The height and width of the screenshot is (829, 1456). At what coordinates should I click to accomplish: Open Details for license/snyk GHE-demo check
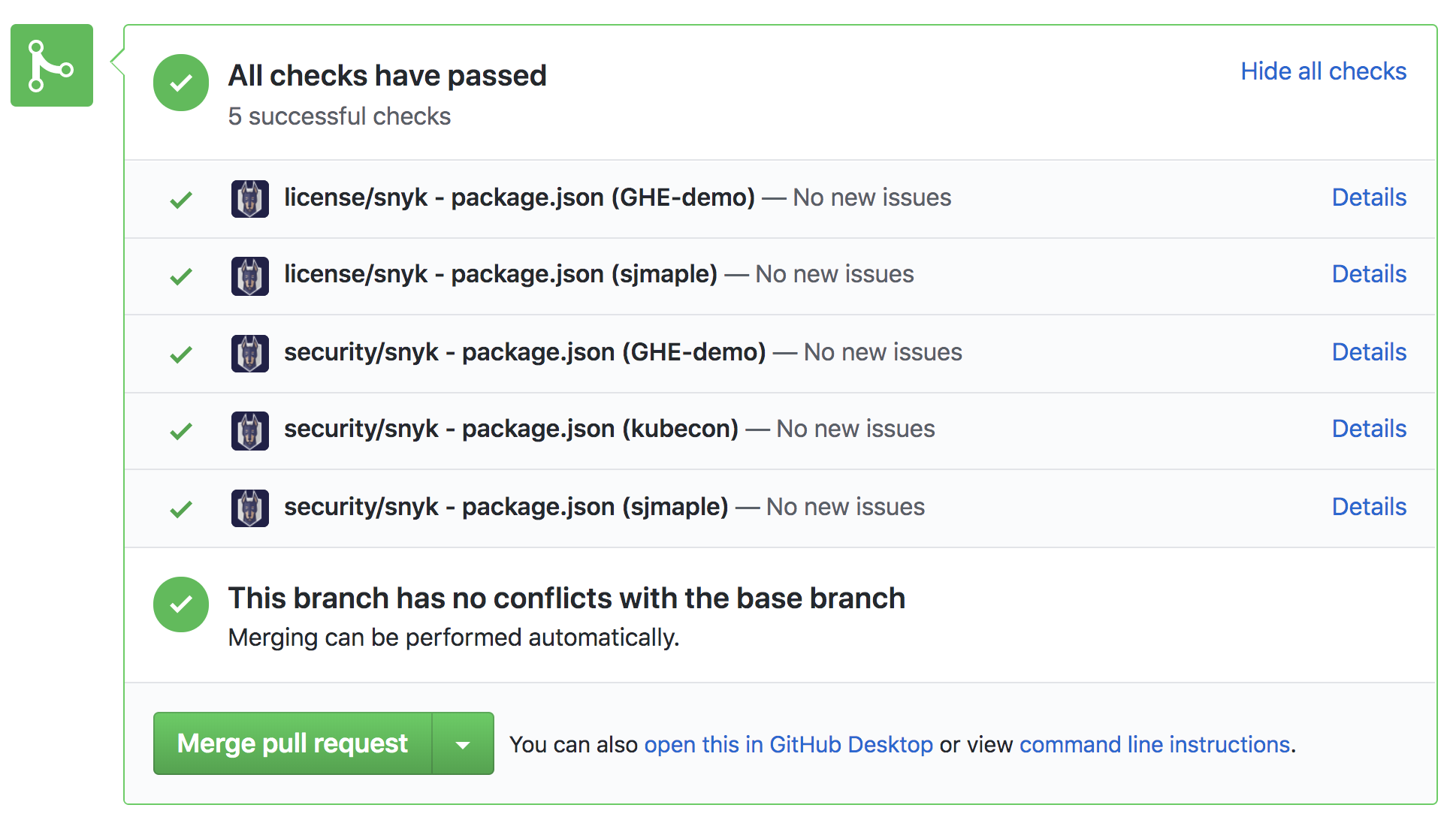(x=1368, y=197)
